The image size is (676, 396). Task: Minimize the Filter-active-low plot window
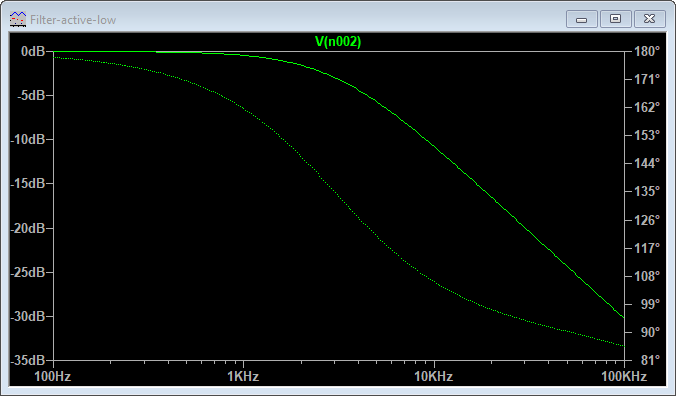tap(582, 19)
